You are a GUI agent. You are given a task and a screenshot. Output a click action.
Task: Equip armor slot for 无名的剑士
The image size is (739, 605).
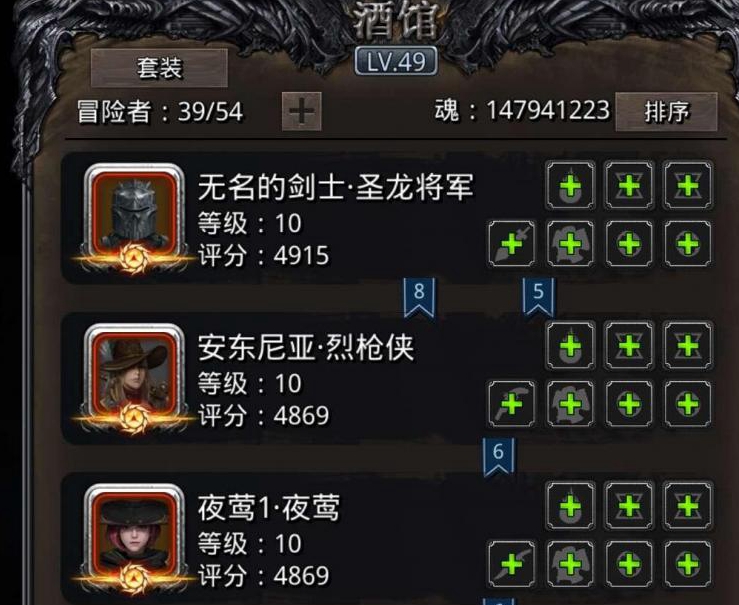(571, 244)
